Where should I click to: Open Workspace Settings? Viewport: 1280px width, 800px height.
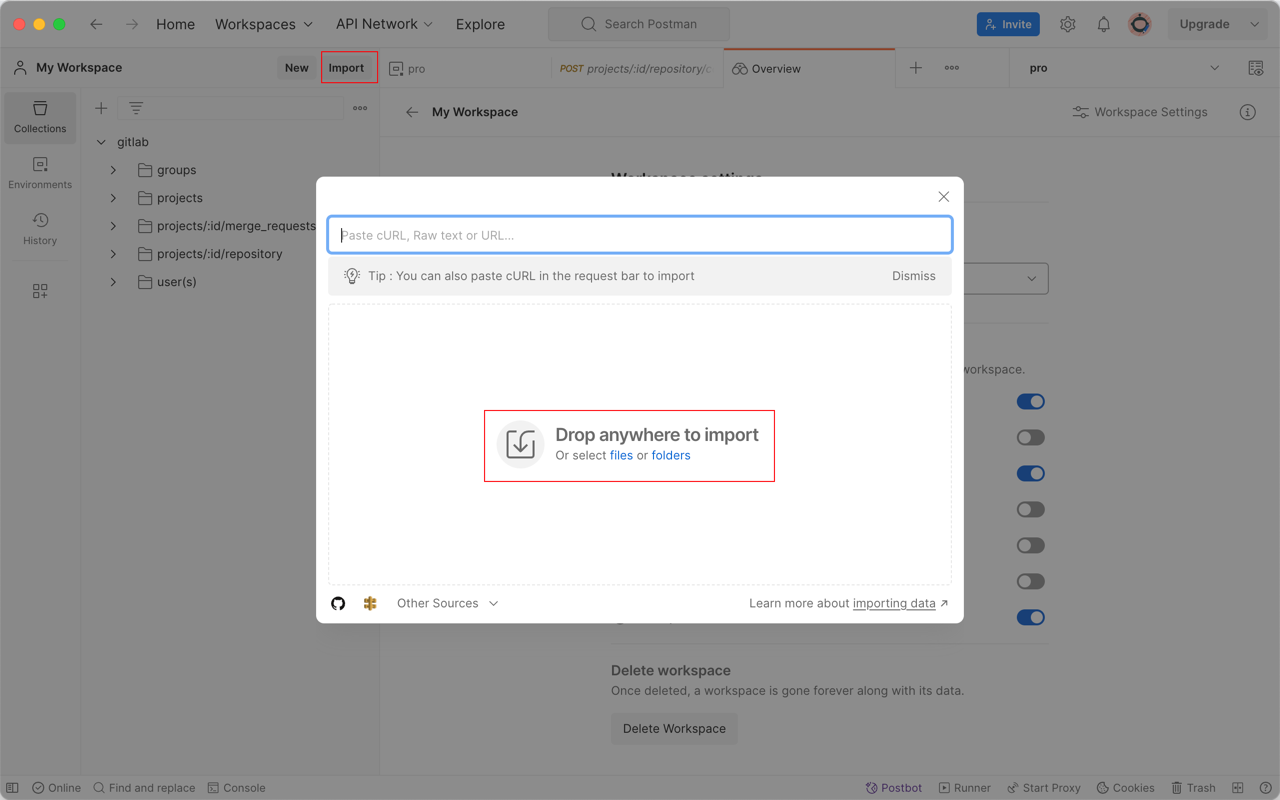[1140, 112]
